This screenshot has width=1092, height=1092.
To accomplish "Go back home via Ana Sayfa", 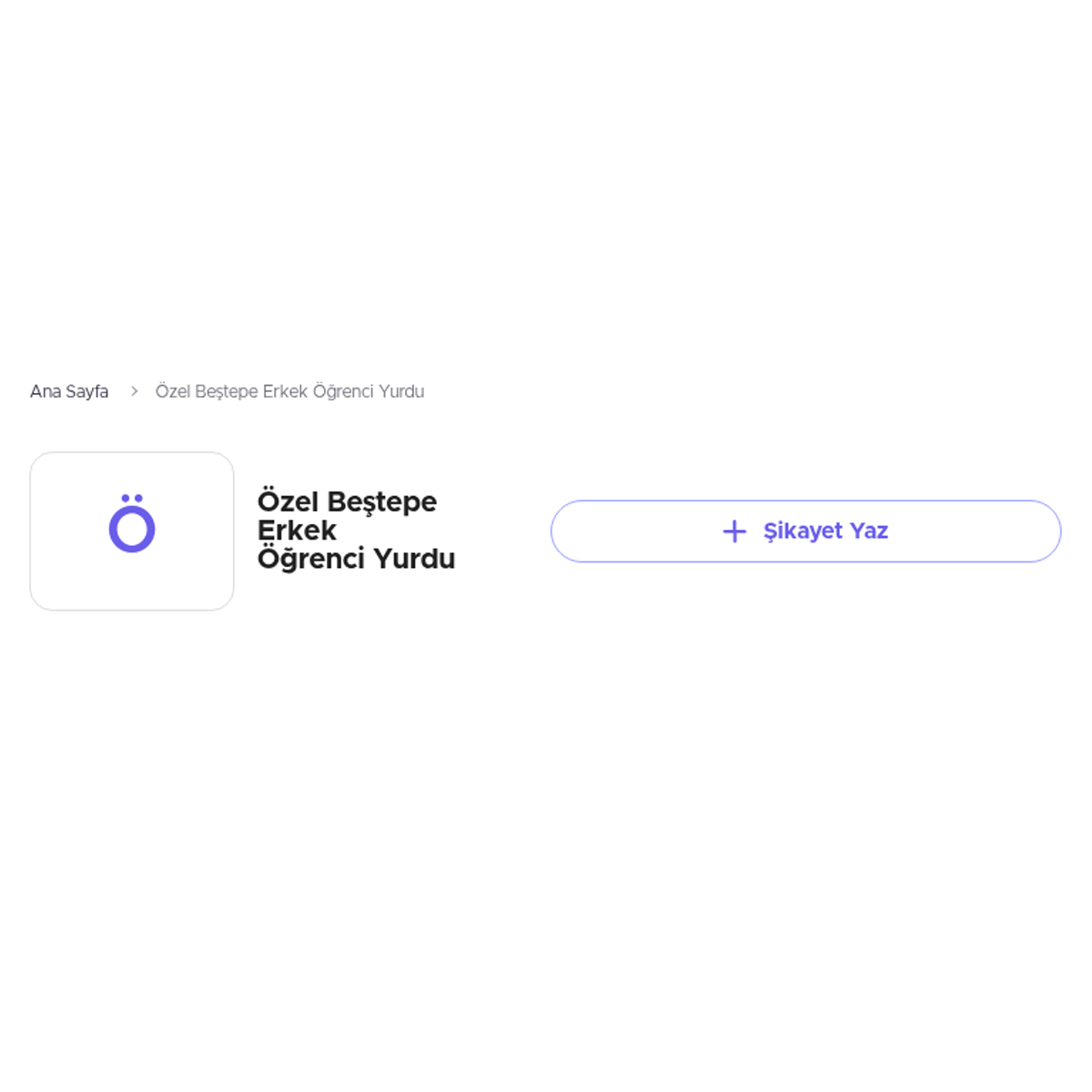I will (x=69, y=391).
